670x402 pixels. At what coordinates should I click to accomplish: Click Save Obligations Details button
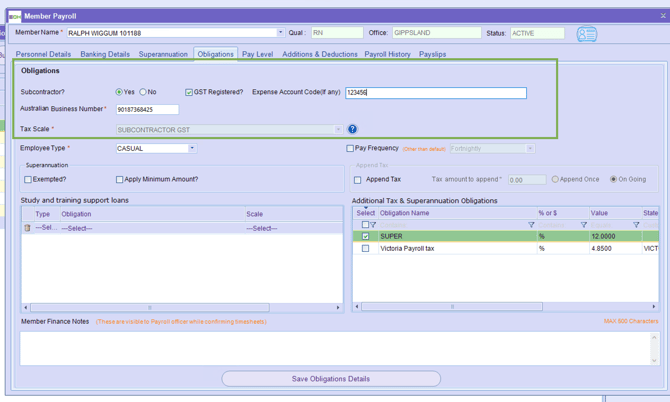coord(331,379)
